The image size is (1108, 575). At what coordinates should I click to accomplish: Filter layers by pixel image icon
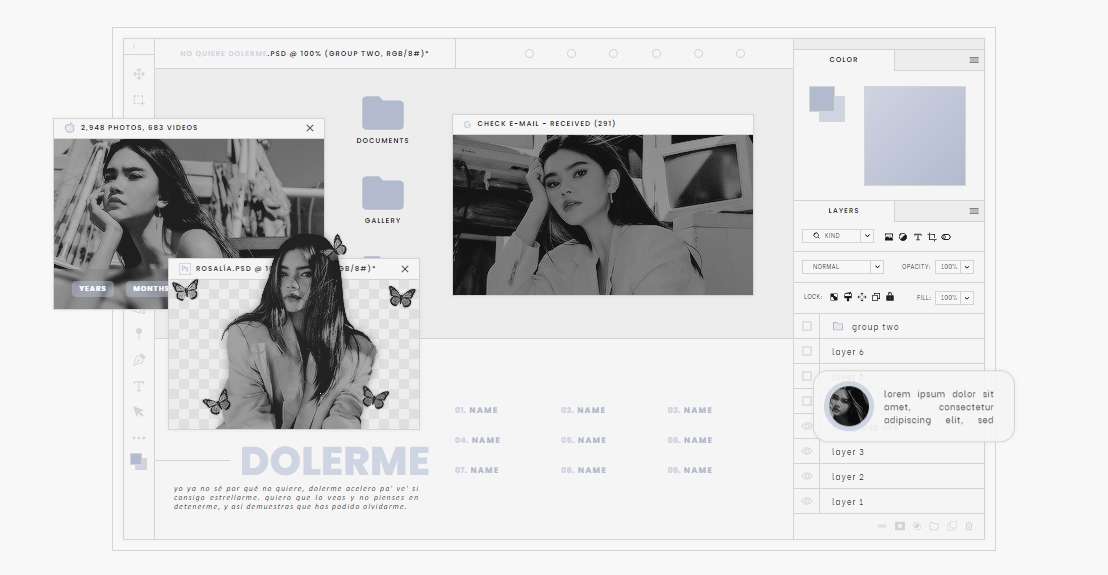tap(889, 237)
